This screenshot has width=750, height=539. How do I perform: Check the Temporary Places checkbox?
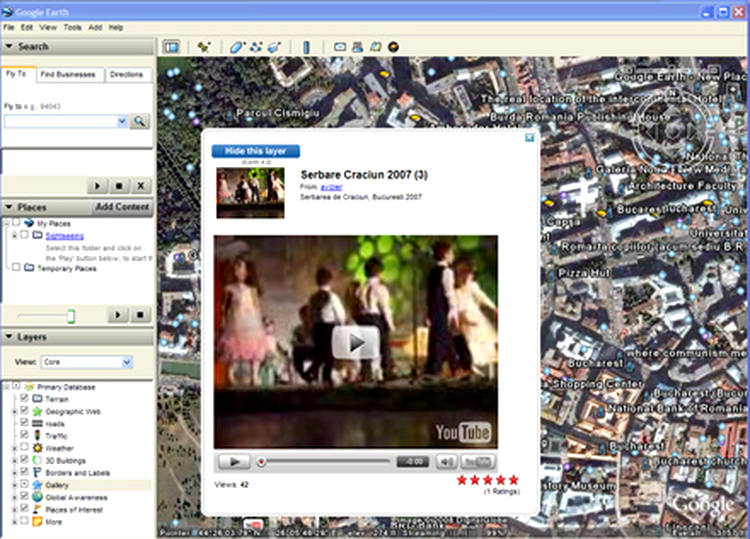pyautogui.click(x=16, y=267)
